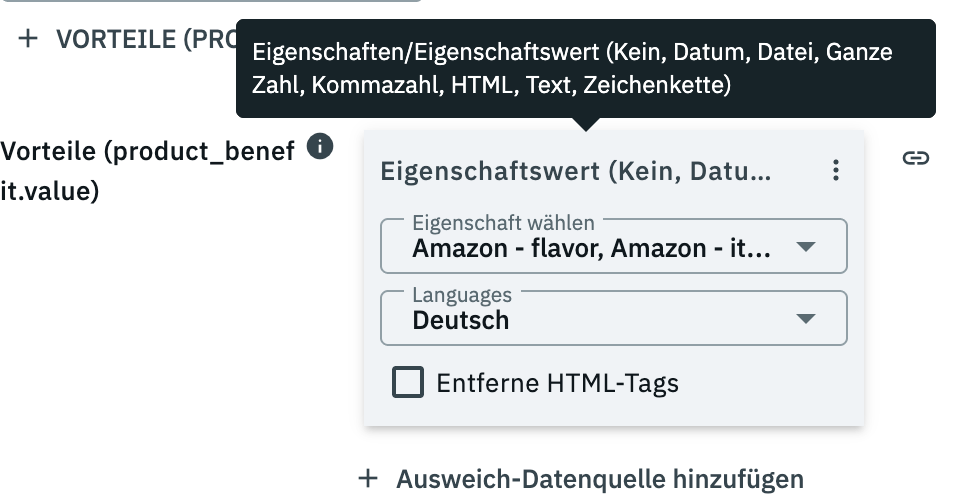Click the Eigenschaftswert card title text
The image size is (956, 504).
point(576,171)
